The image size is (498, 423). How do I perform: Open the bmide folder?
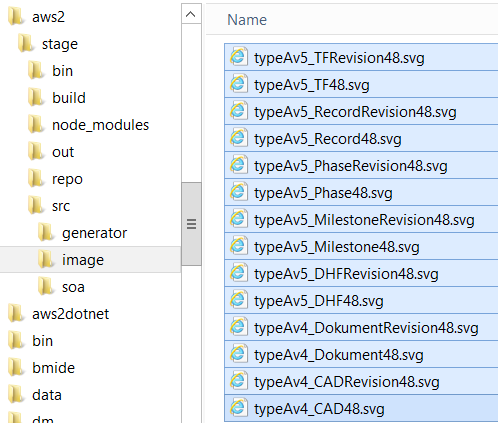click(53, 368)
